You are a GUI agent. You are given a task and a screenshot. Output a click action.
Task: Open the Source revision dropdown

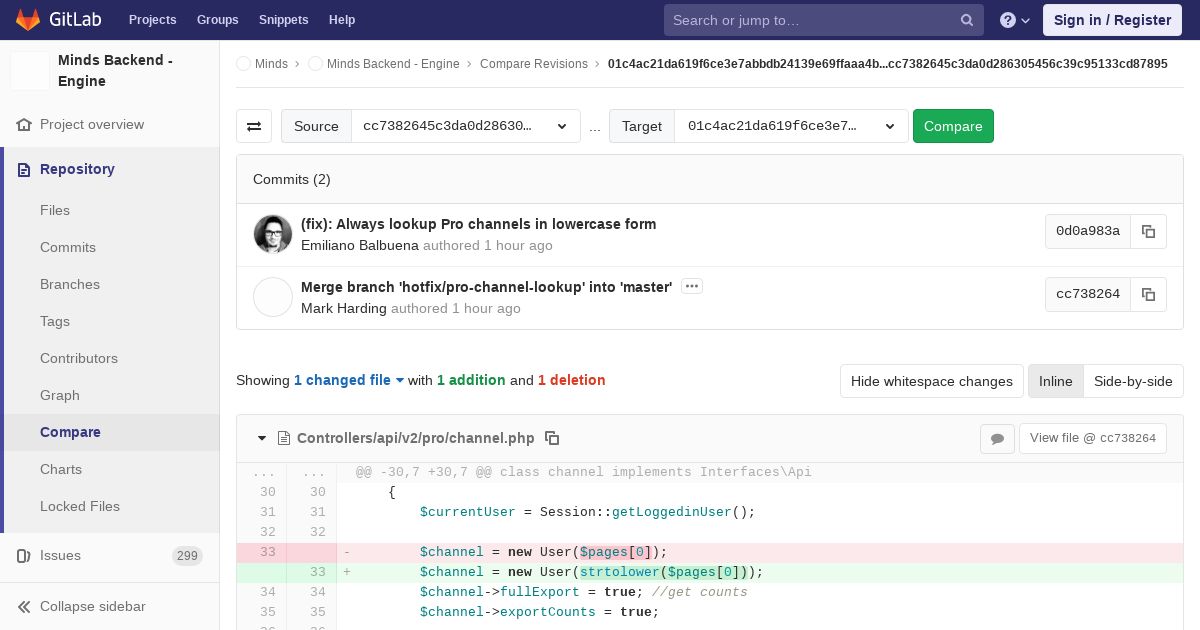click(466, 126)
